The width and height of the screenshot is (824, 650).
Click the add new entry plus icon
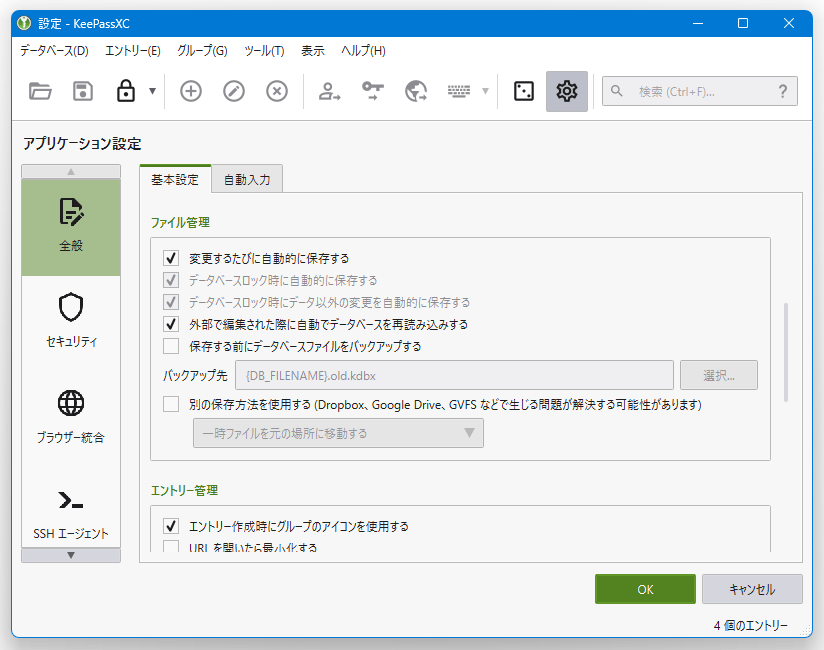191,91
